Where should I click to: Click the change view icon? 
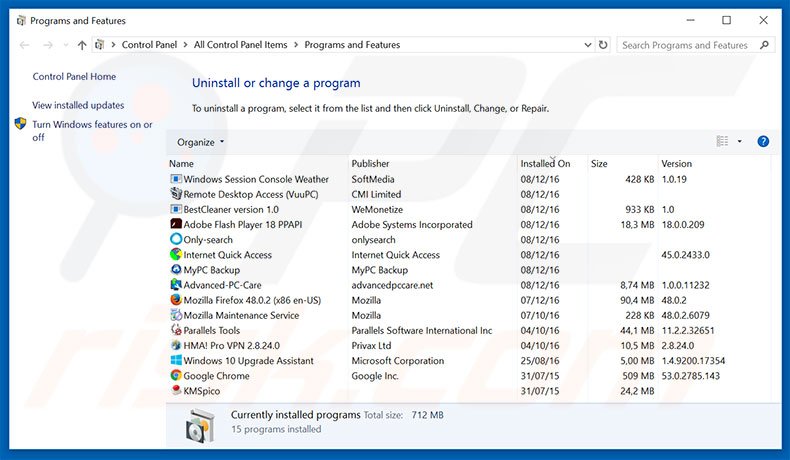pos(722,142)
